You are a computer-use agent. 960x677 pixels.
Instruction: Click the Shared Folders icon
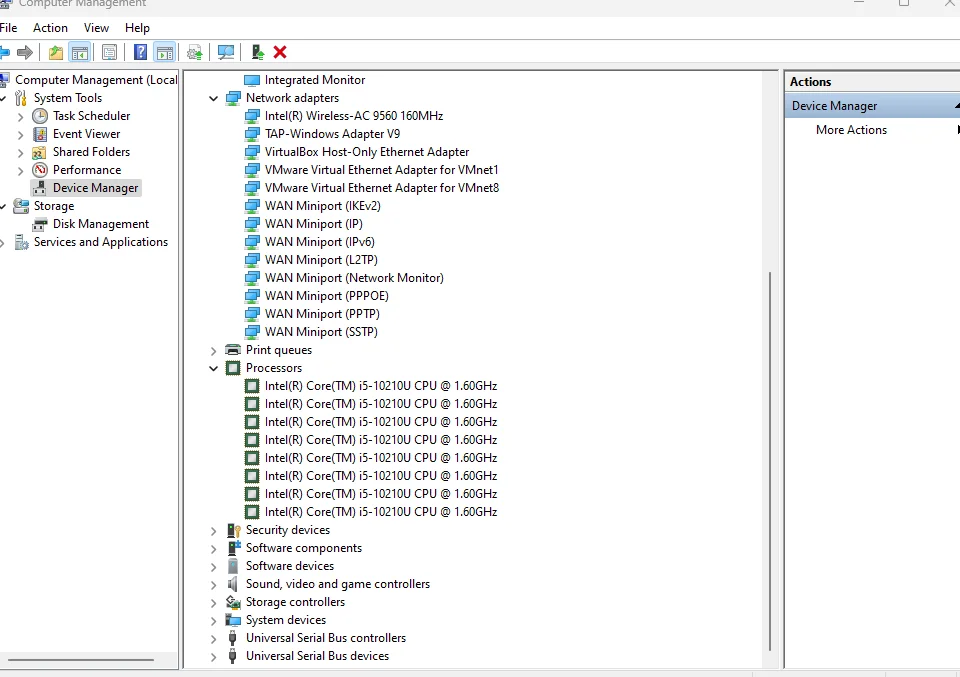(40, 152)
